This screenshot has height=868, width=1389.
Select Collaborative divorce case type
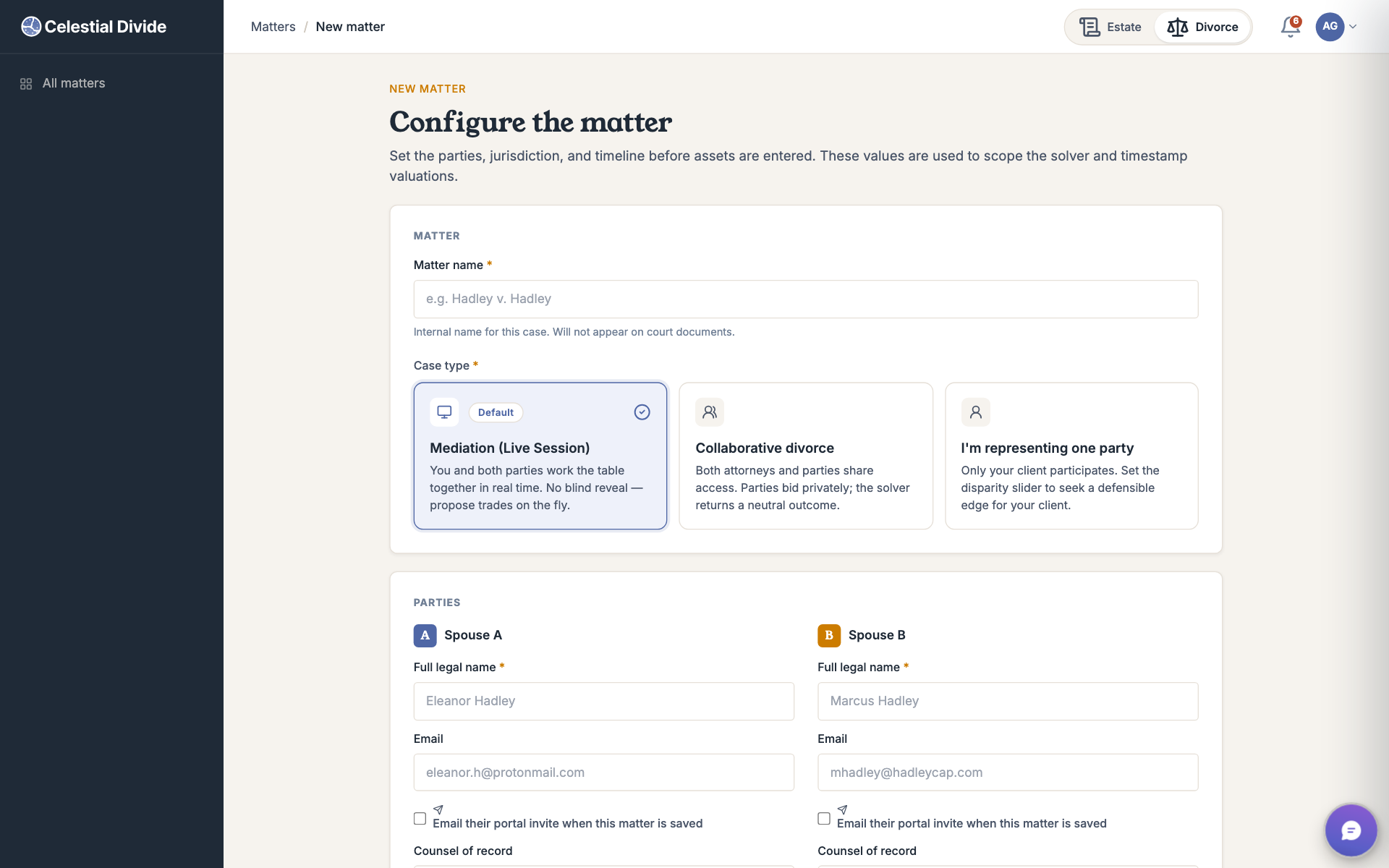(806, 456)
